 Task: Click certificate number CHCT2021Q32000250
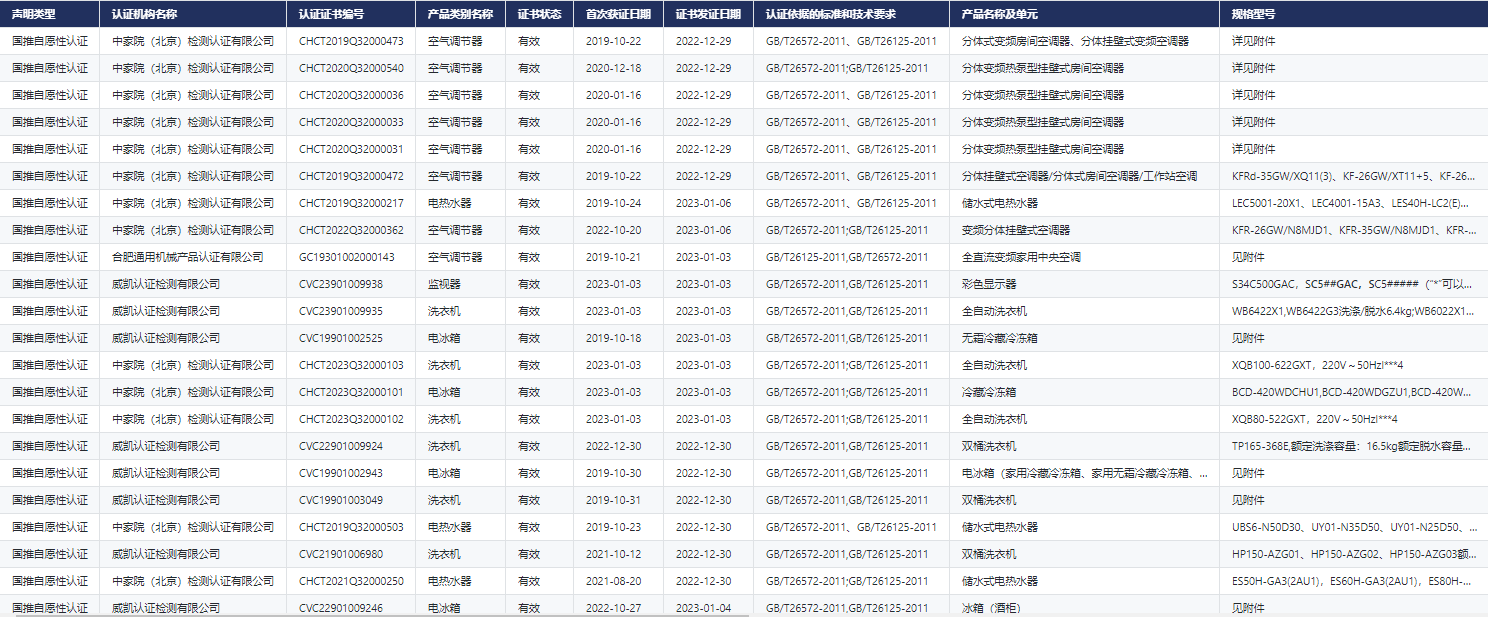pos(351,581)
